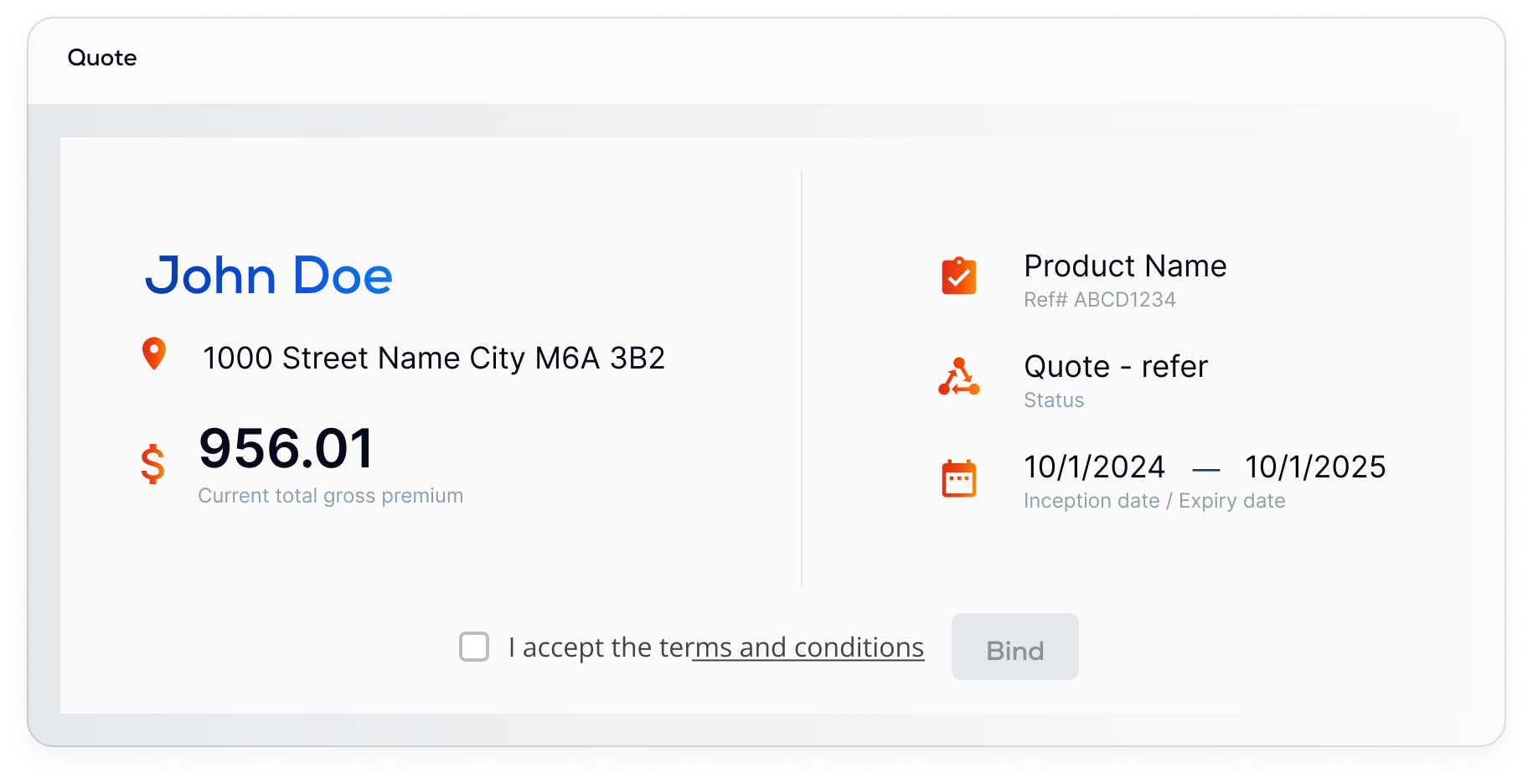Click the Product Name title

[1125, 266]
